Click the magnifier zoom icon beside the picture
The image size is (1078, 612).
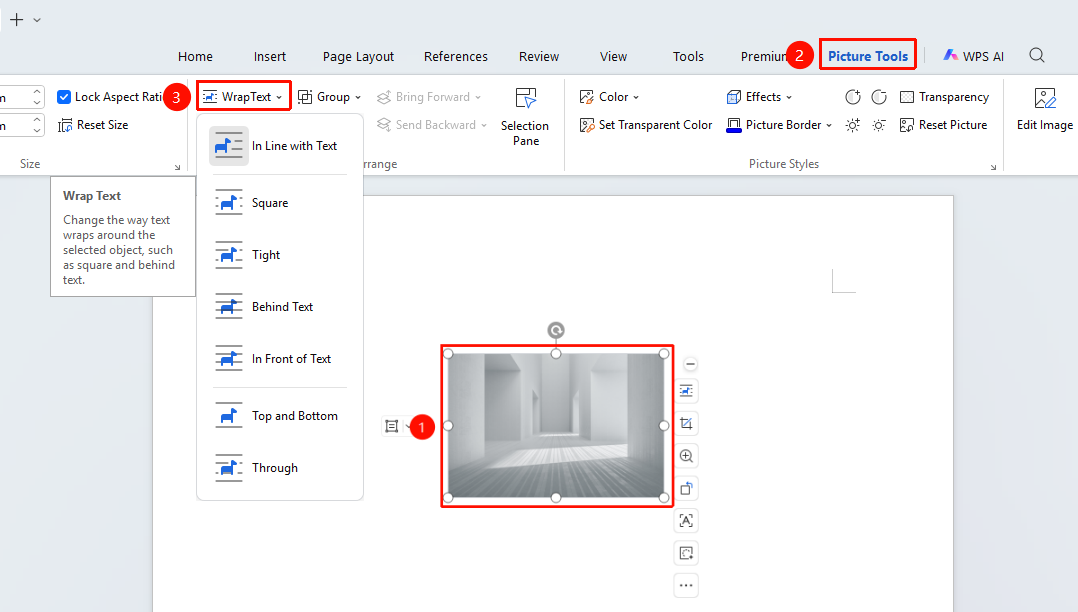[686, 456]
